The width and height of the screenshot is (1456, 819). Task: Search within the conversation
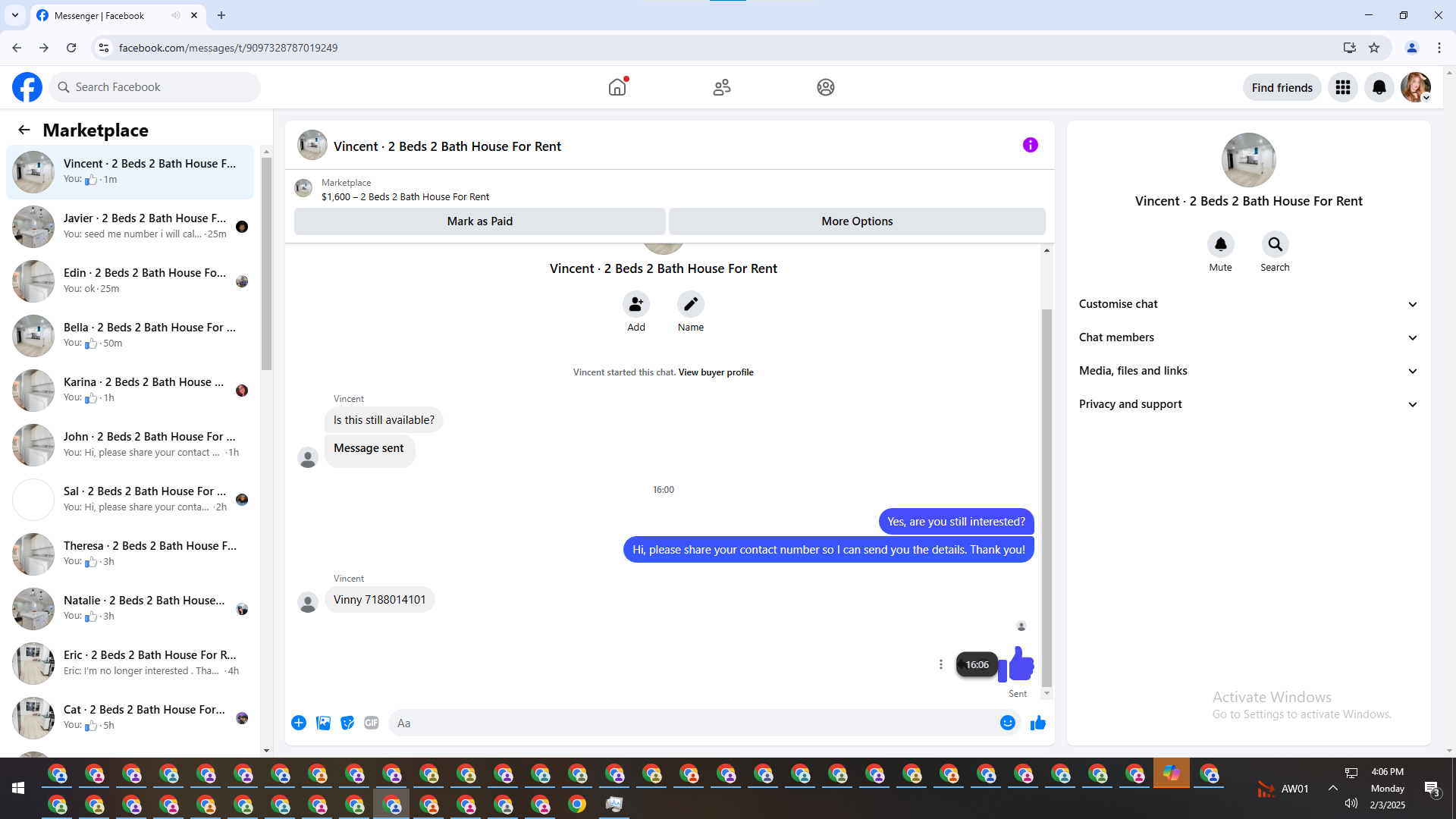1276,244
